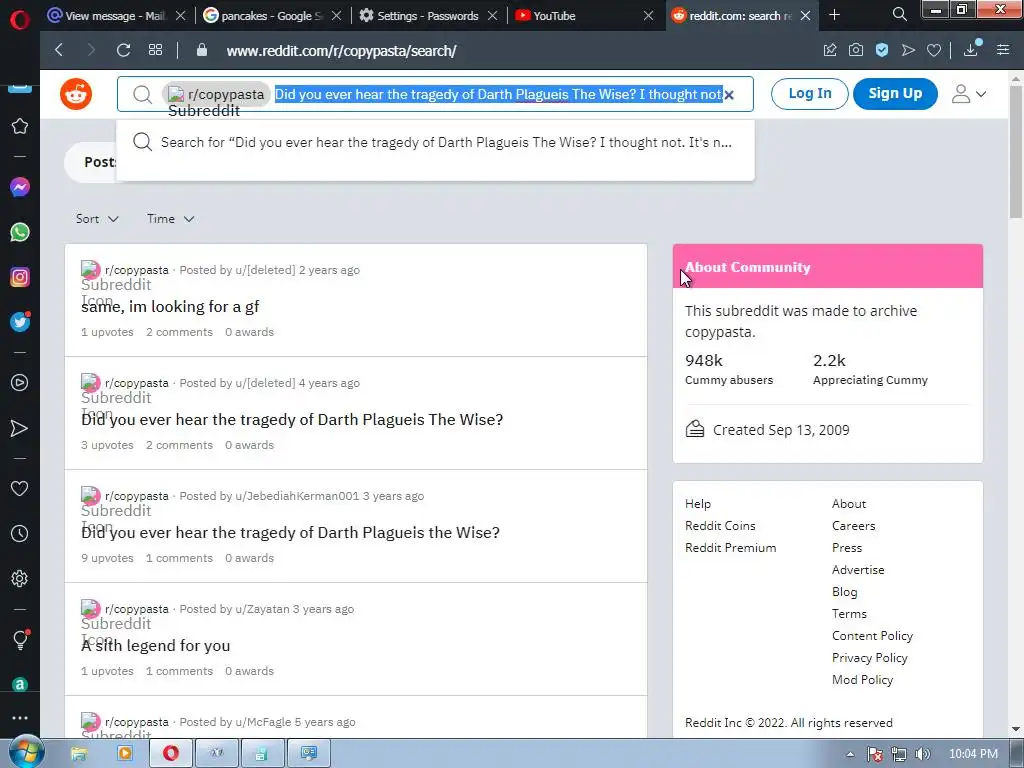The height and width of the screenshot is (768, 1024).
Task: Open post by u/JebediahKerman001
Action: click(290, 532)
